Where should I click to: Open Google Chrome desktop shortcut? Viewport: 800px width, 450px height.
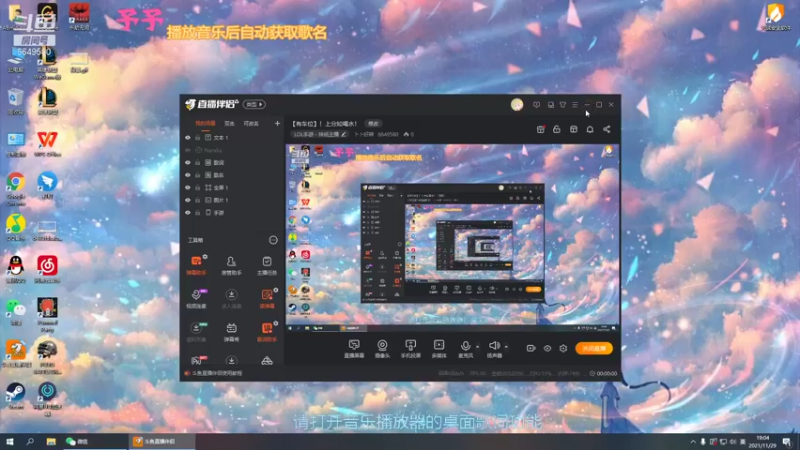pyautogui.click(x=16, y=188)
